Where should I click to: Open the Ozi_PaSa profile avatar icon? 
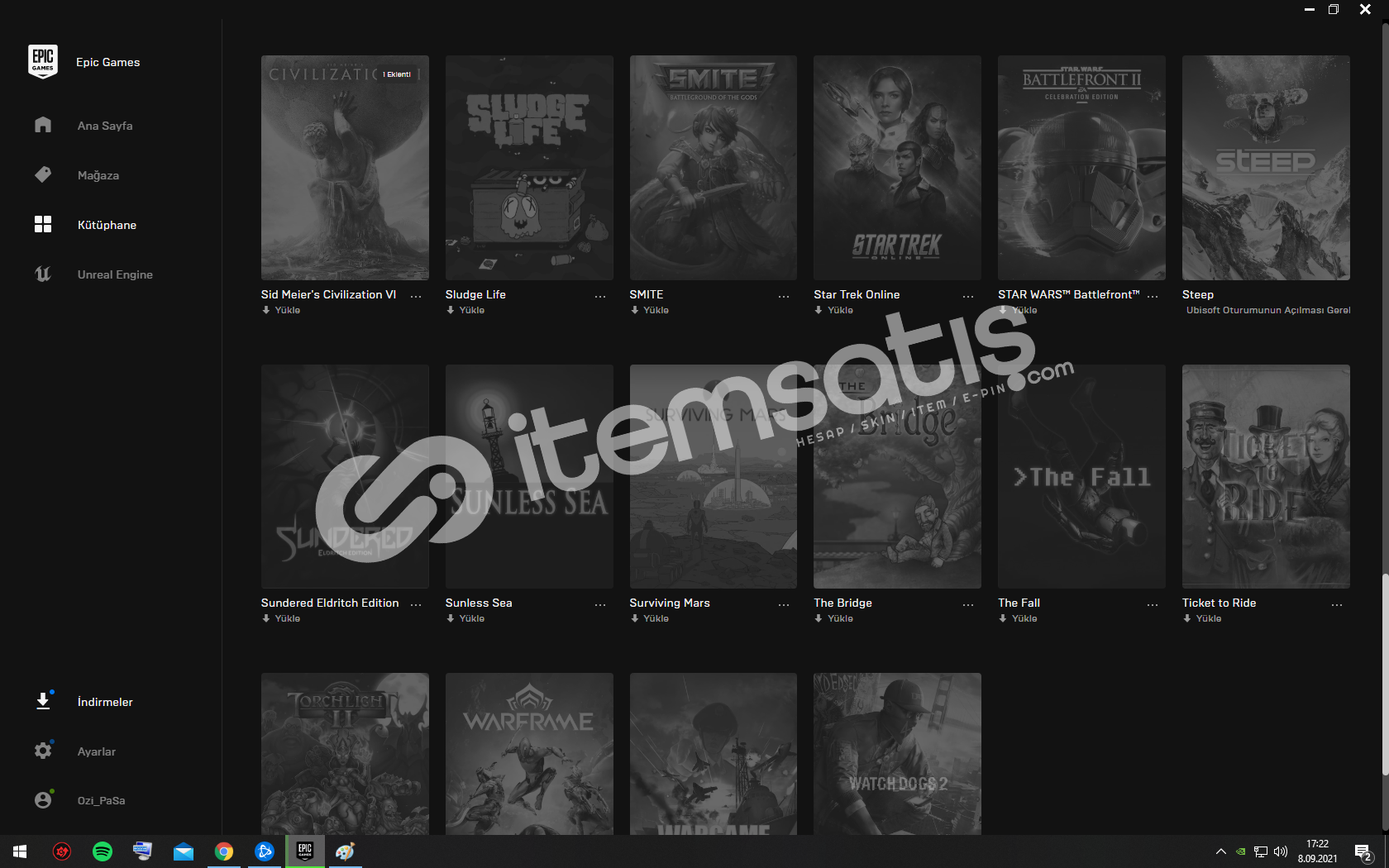[43, 800]
